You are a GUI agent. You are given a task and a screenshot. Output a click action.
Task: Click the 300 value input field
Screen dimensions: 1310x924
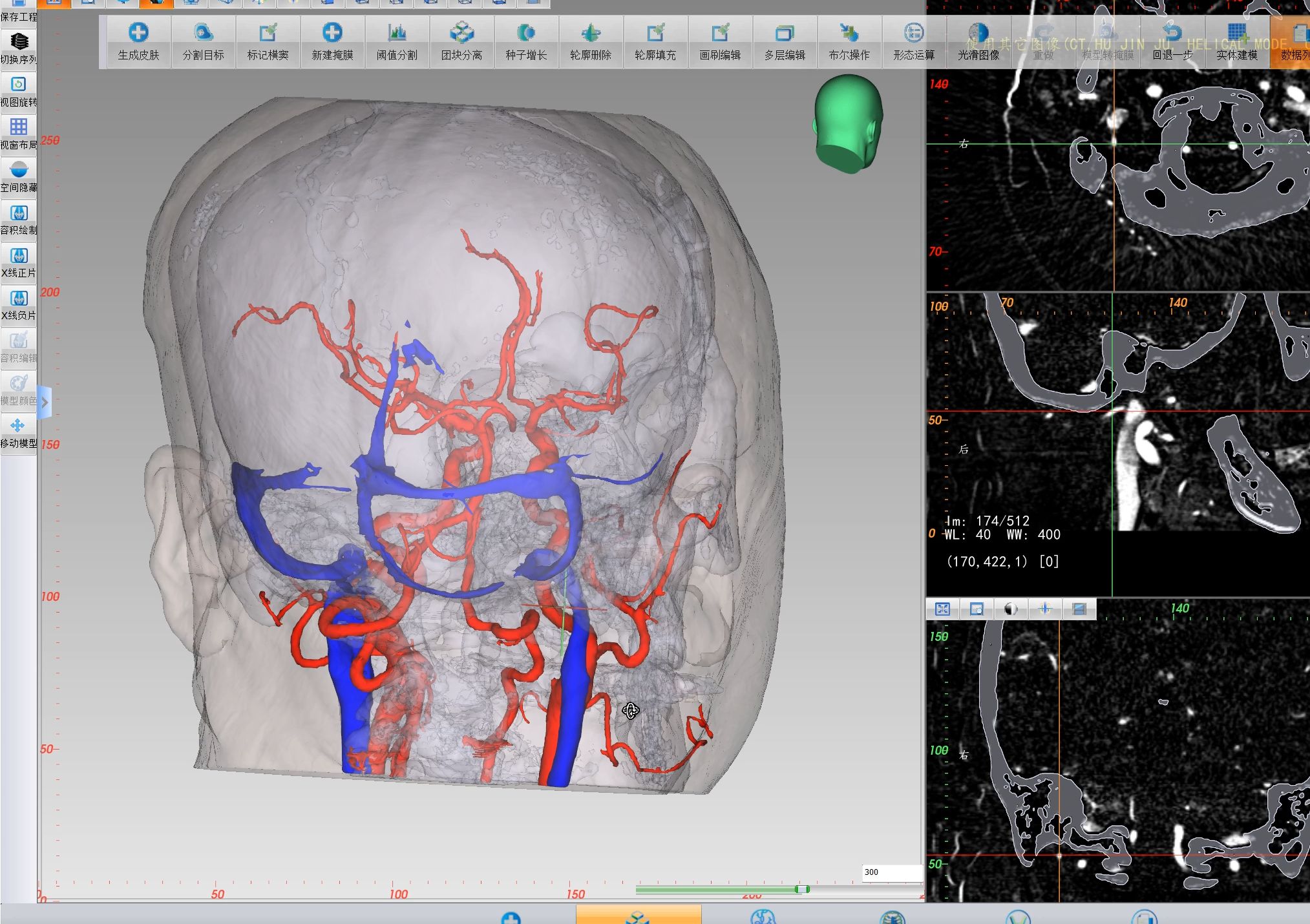click(892, 872)
